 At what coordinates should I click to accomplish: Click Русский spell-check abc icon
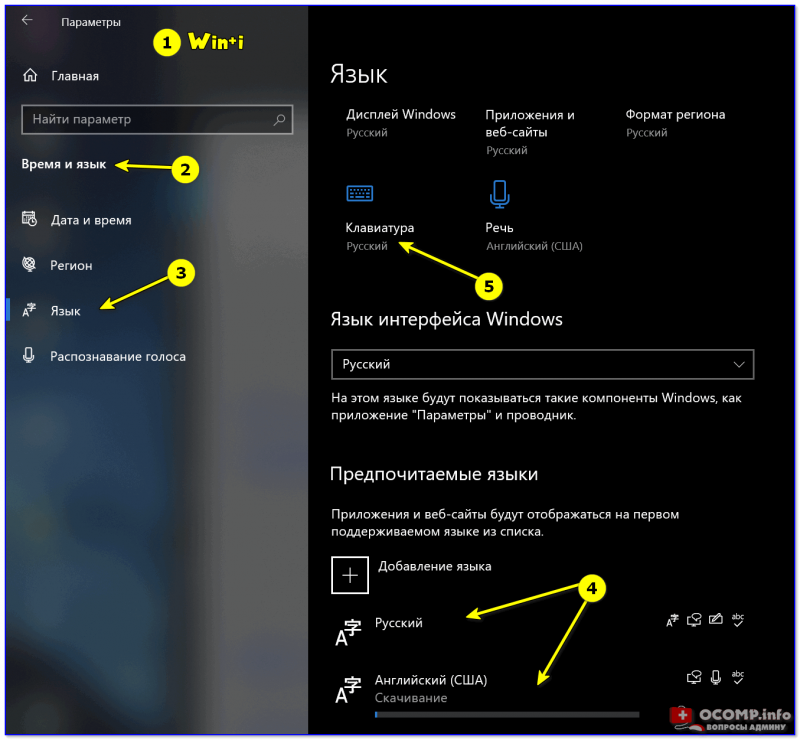pos(738,620)
